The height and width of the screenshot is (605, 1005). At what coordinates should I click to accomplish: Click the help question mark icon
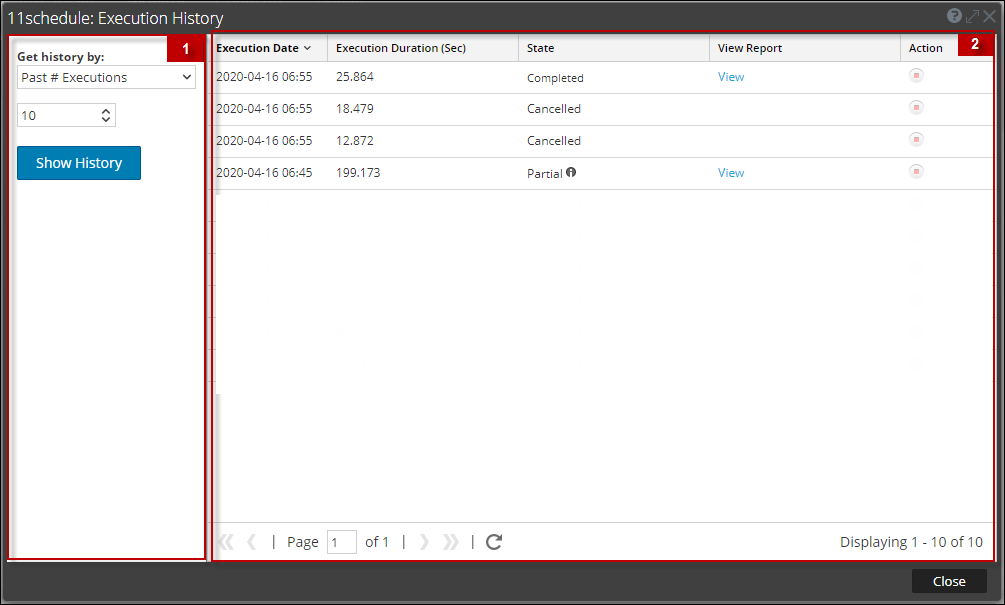tap(954, 16)
